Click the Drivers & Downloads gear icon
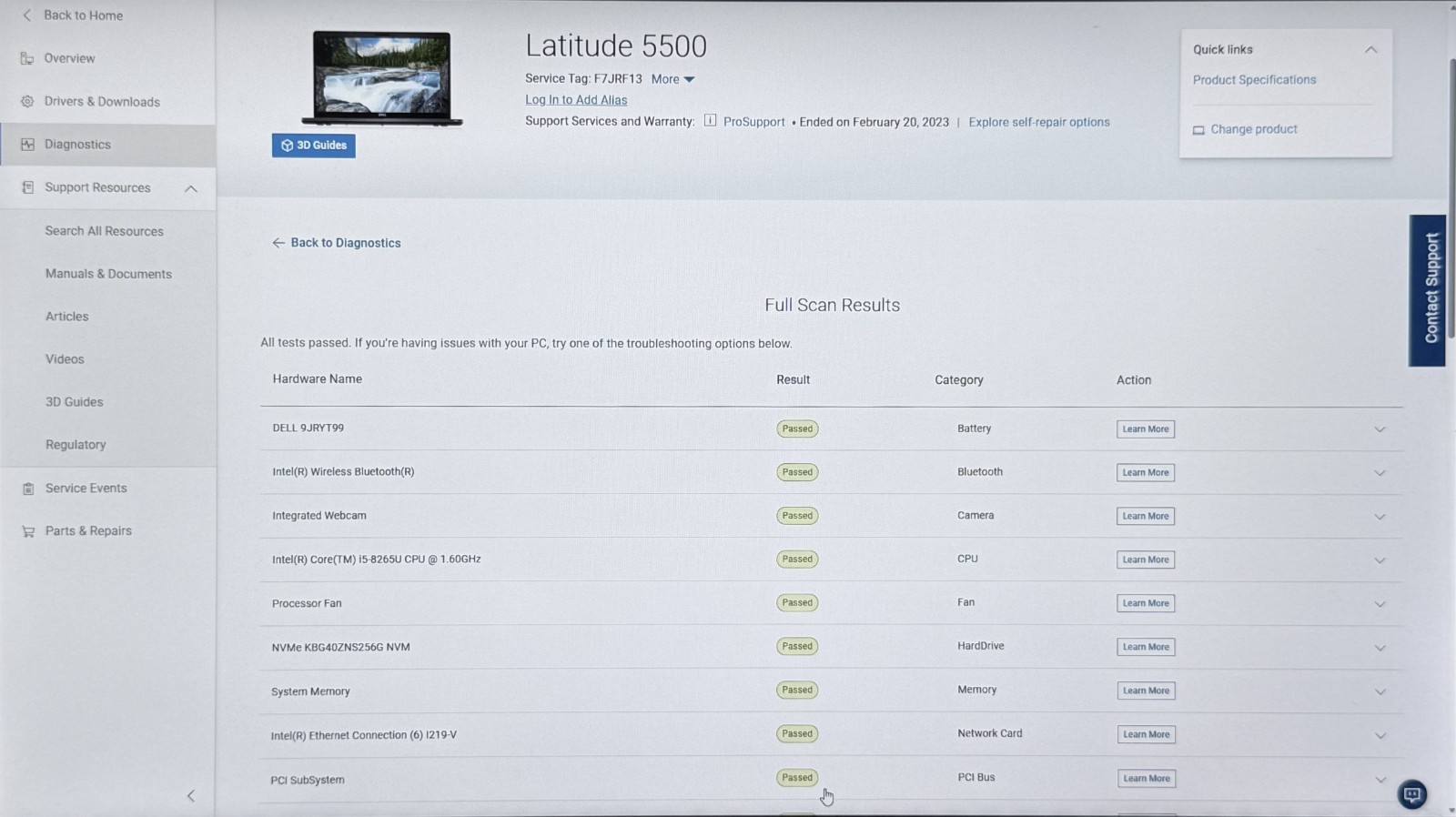 pyautogui.click(x=27, y=102)
